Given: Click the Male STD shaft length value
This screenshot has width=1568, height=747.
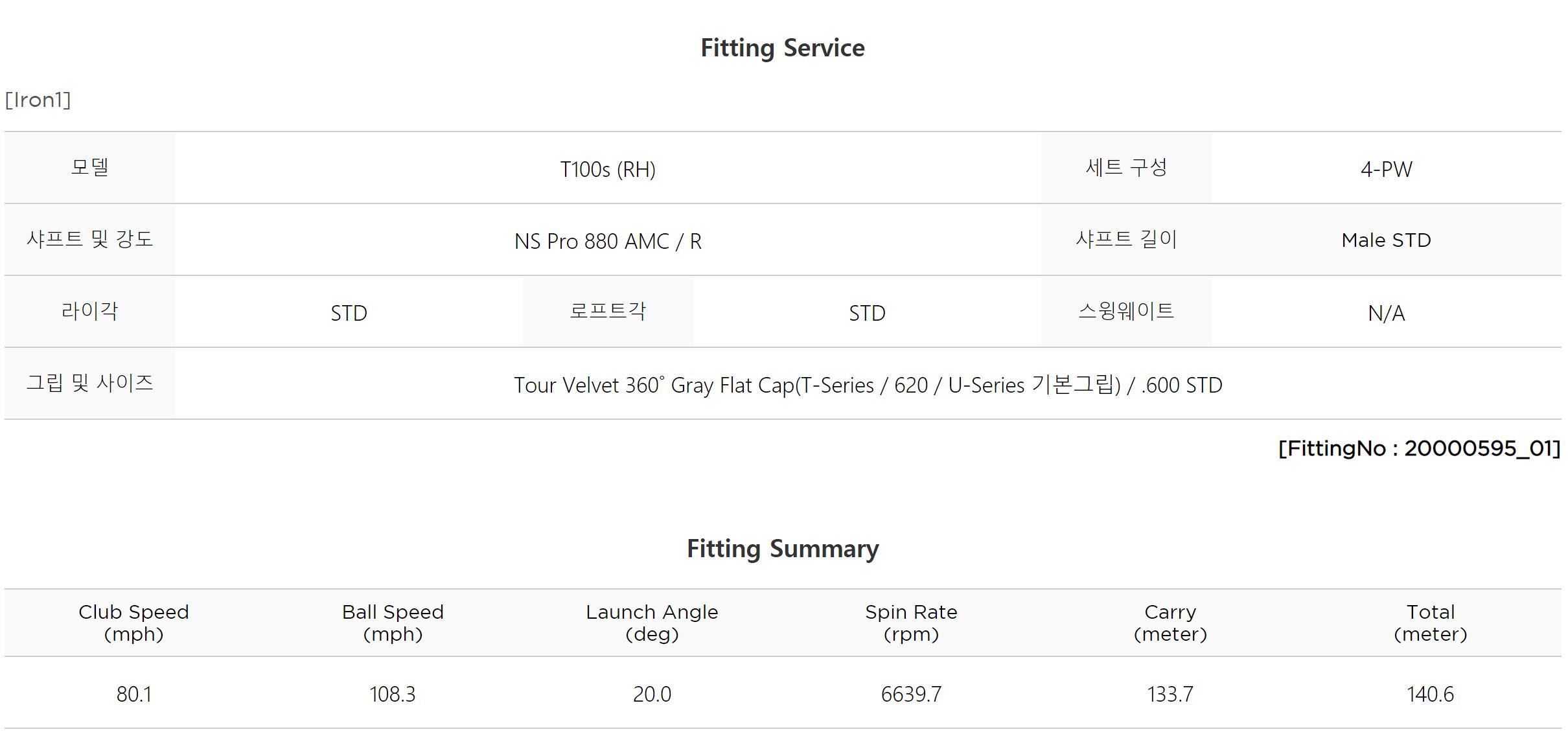Looking at the screenshot, I should tap(1386, 240).
